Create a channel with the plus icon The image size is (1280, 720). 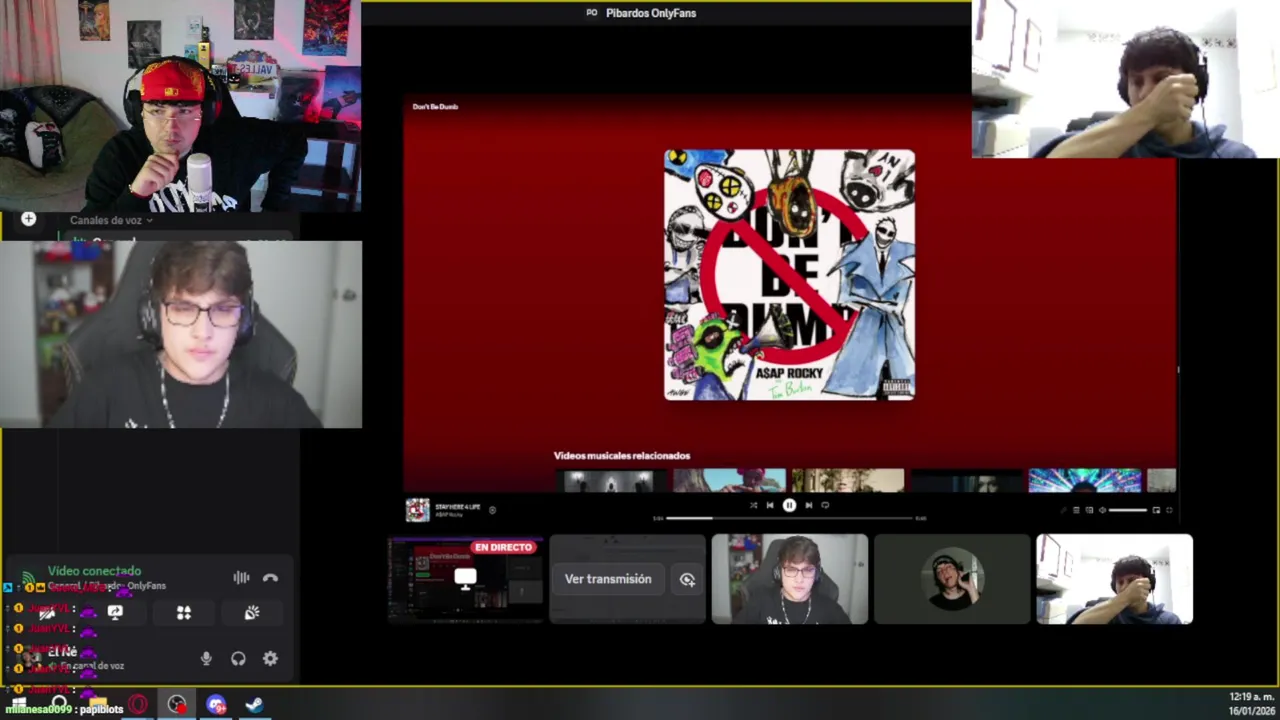28,219
